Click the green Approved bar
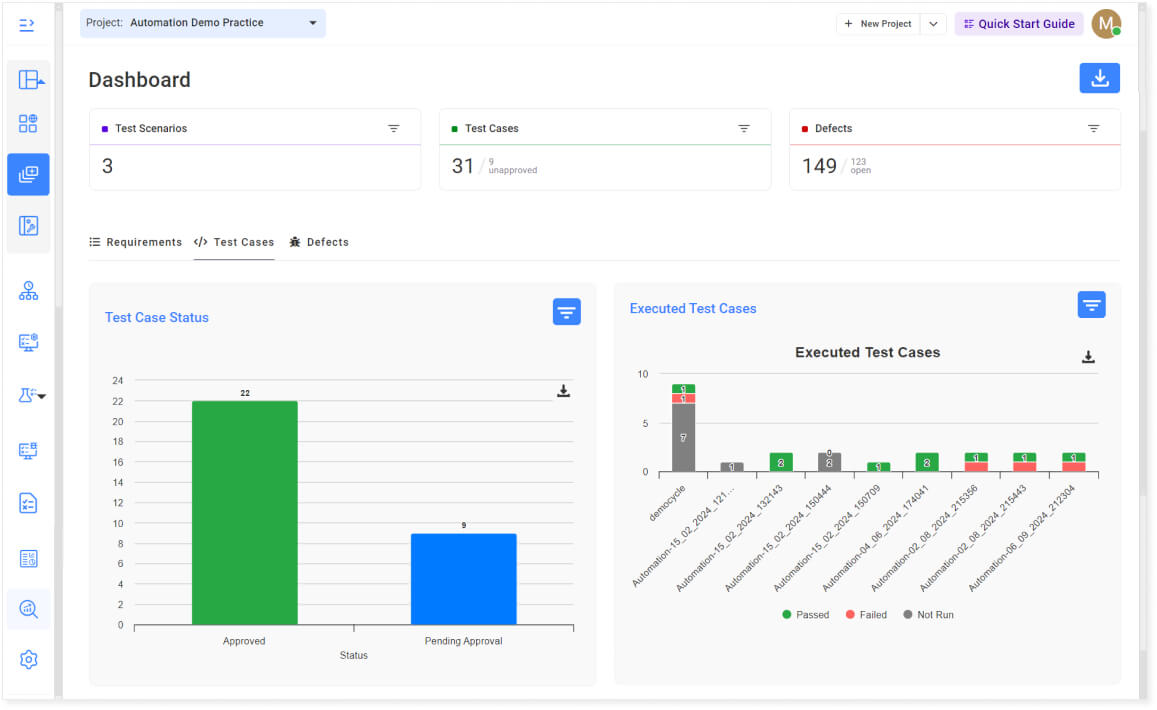The width and height of the screenshot is (1157, 710). tap(244, 513)
